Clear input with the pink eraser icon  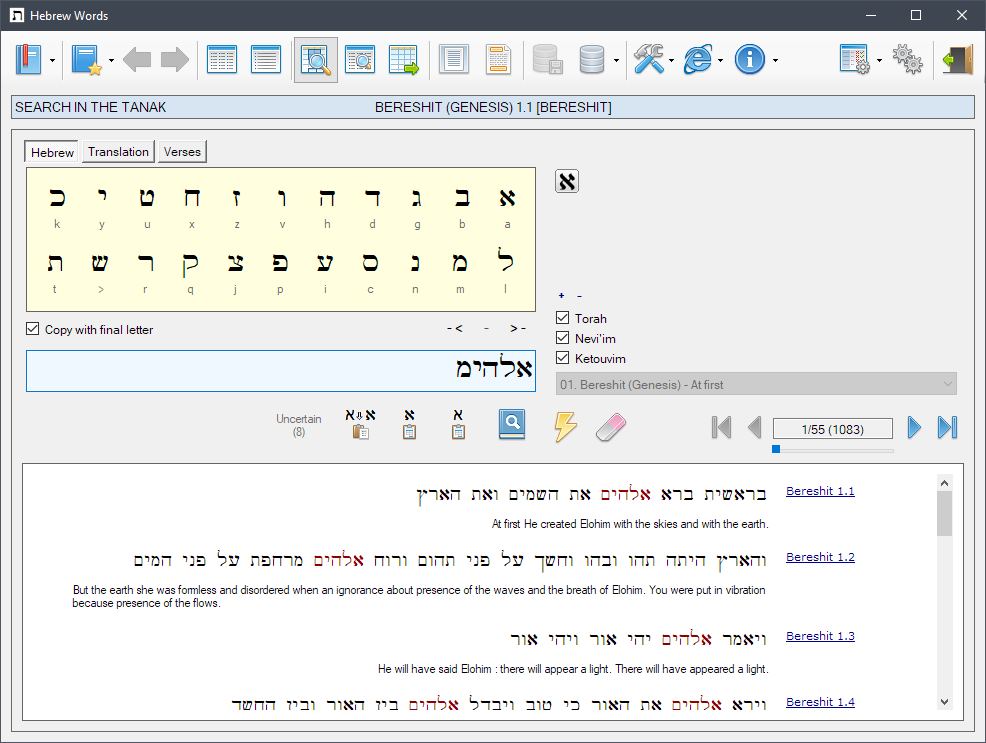[x=611, y=427]
